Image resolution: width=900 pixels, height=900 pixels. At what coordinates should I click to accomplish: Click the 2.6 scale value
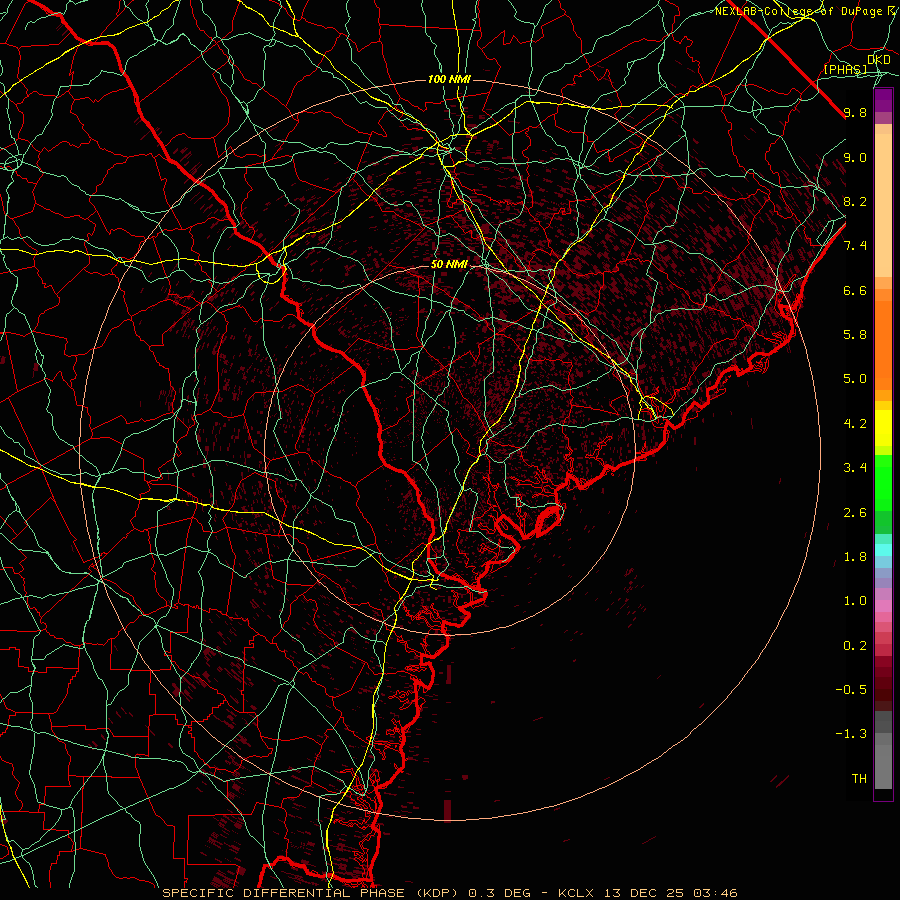point(855,513)
